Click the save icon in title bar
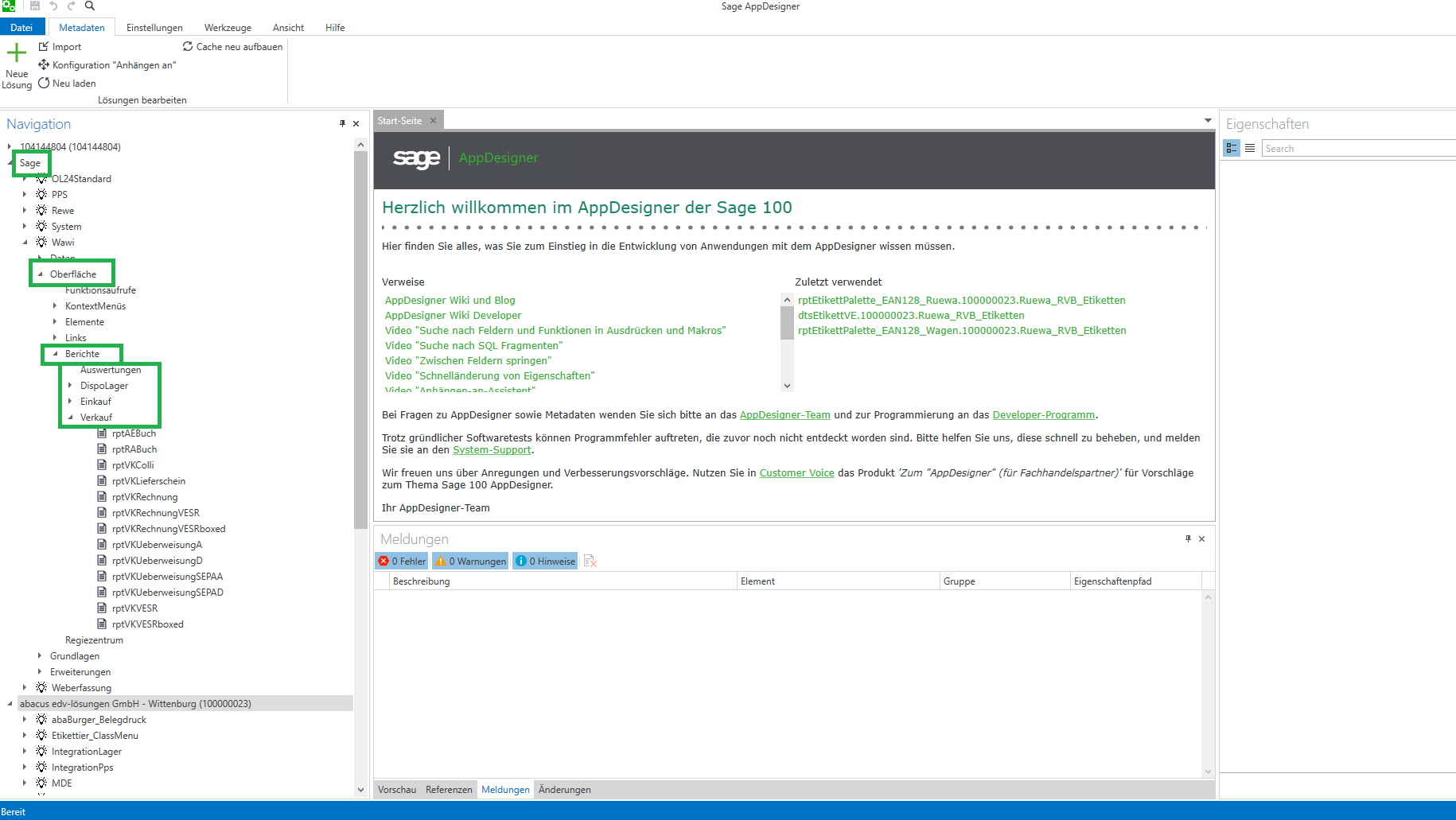 tap(35, 6)
